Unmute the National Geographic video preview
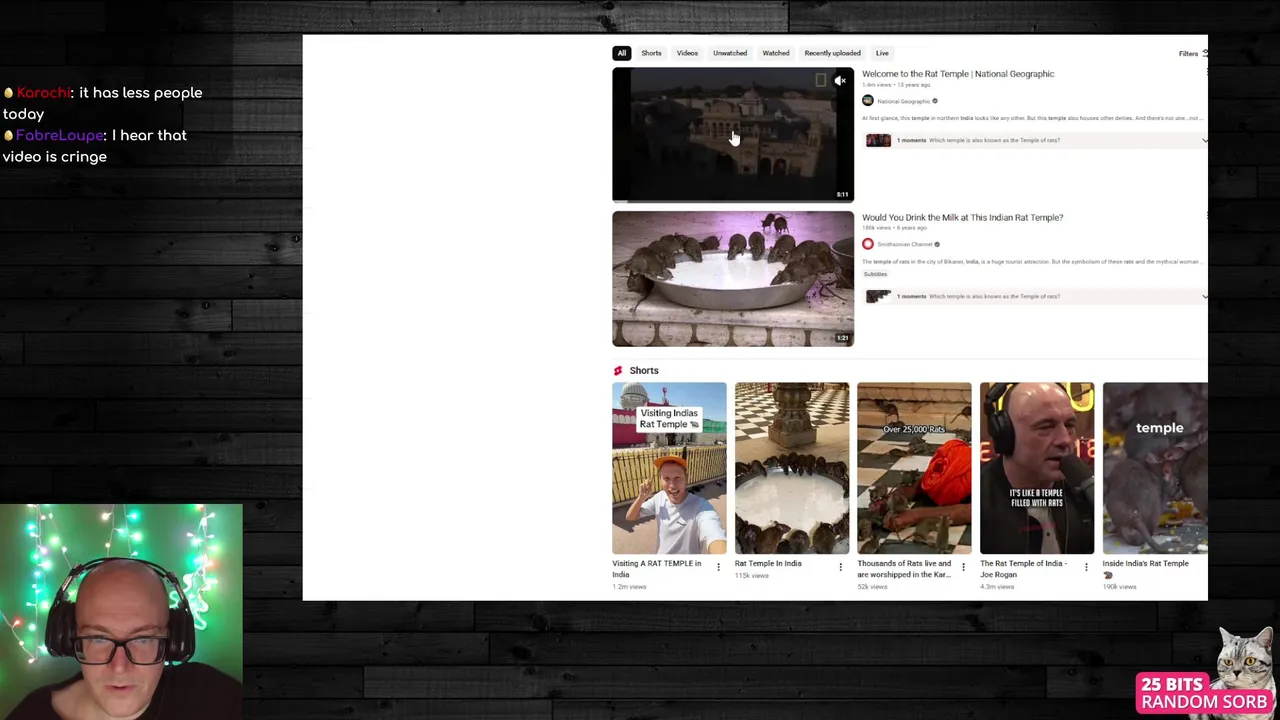The height and width of the screenshot is (720, 1280). click(840, 81)
